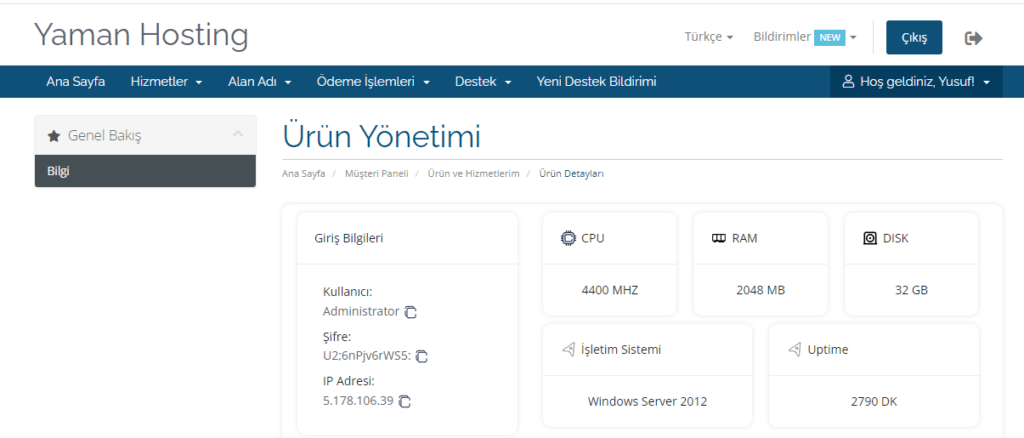Click the IP value 5.178.106.39
The width and height of the screenshot is (1024, 438).
click(358, 401)
